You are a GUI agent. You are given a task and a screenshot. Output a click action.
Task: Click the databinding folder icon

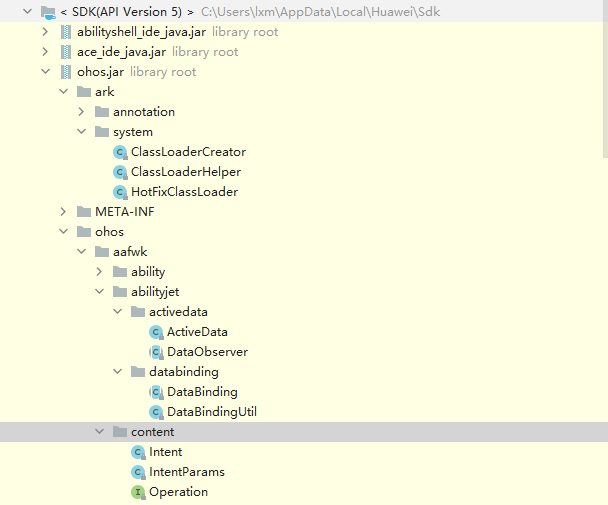[x=138, y=372]
